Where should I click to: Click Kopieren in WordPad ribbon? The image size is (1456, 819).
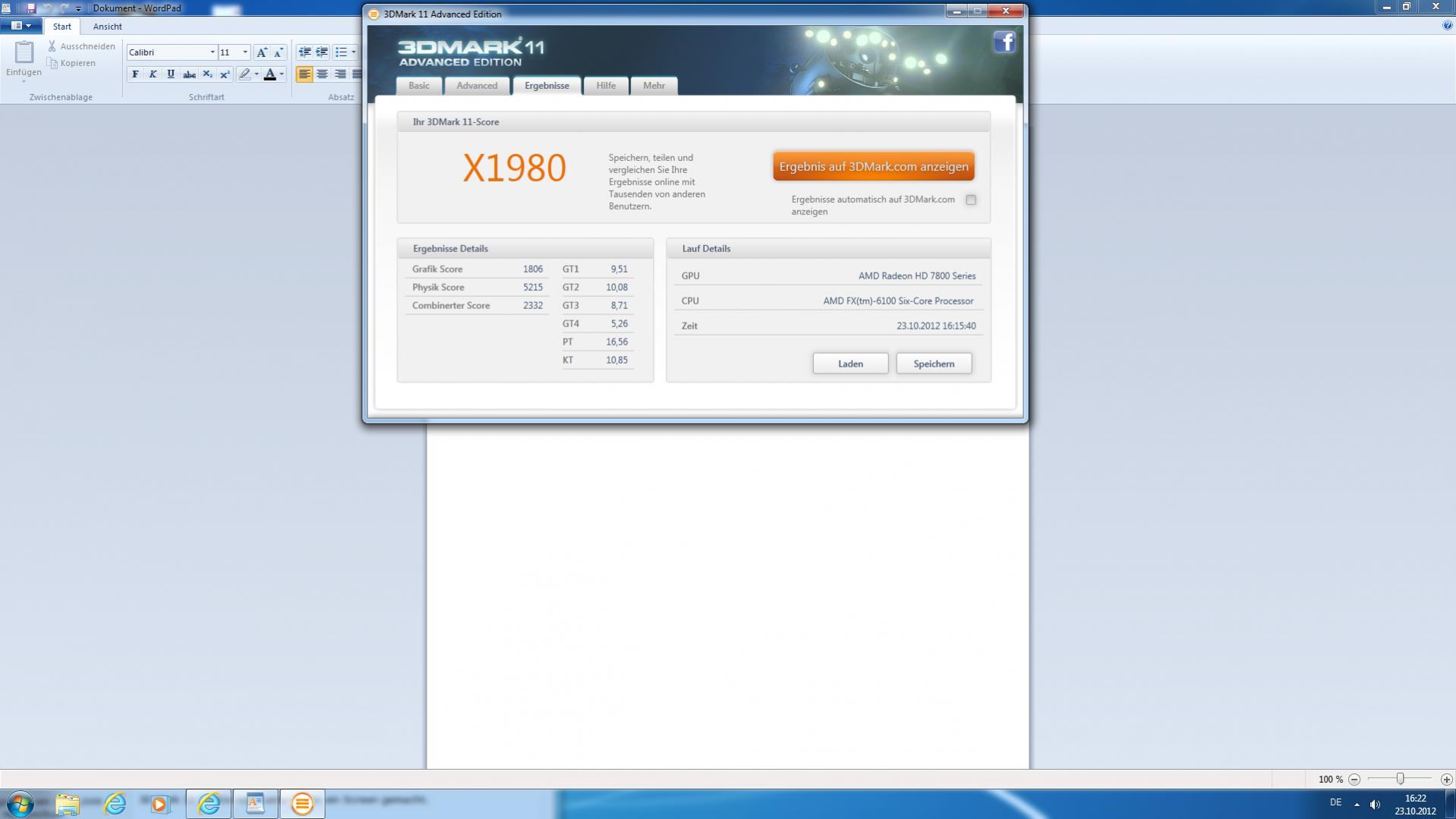point(71,63)
